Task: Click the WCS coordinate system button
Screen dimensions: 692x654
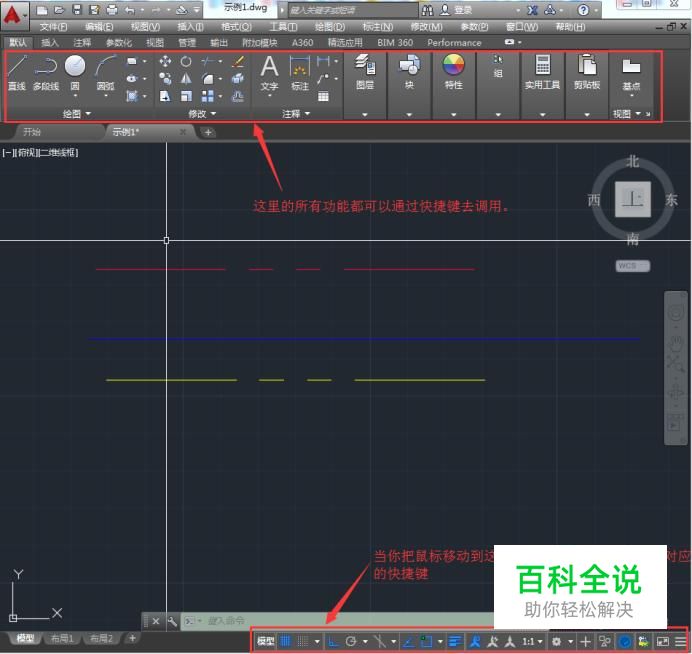Action: [632, 266]
